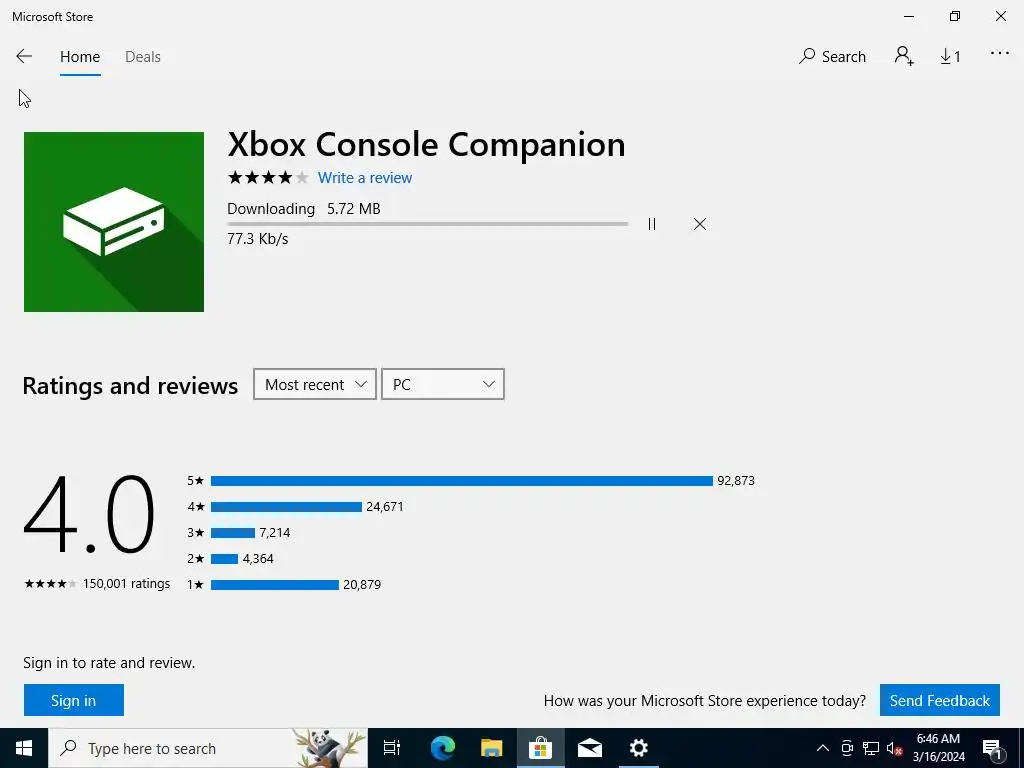The width and height of the screenshot is (1024, 768).
Task: Open Settings gear on taskbar
Action: (639, 748)
